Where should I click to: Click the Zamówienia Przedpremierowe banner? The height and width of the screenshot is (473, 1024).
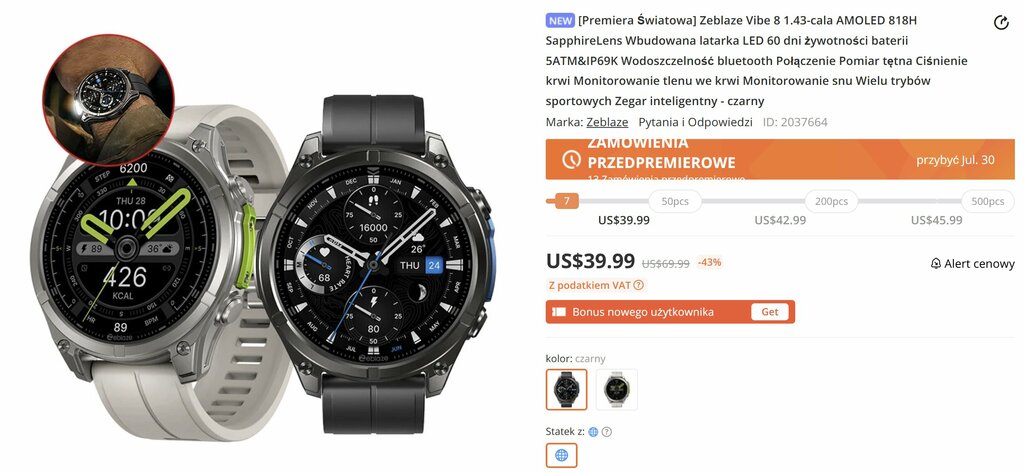pyautogui.click(x=780, y=159)
